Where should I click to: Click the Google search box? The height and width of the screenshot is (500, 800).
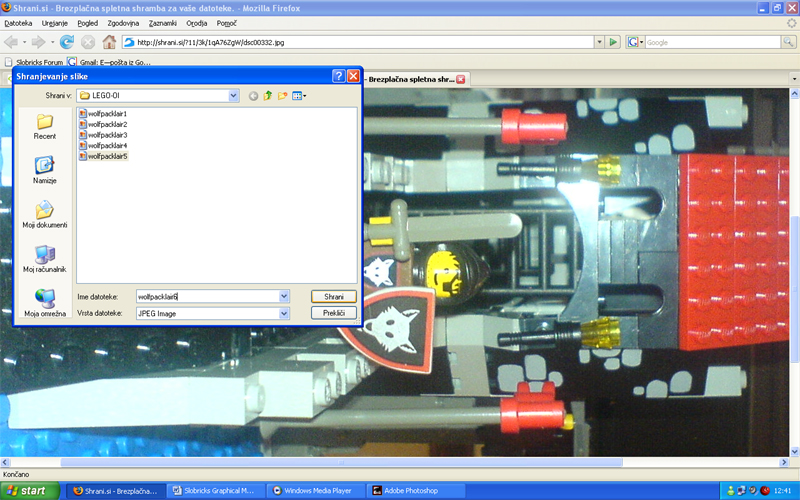click(712, 42)
